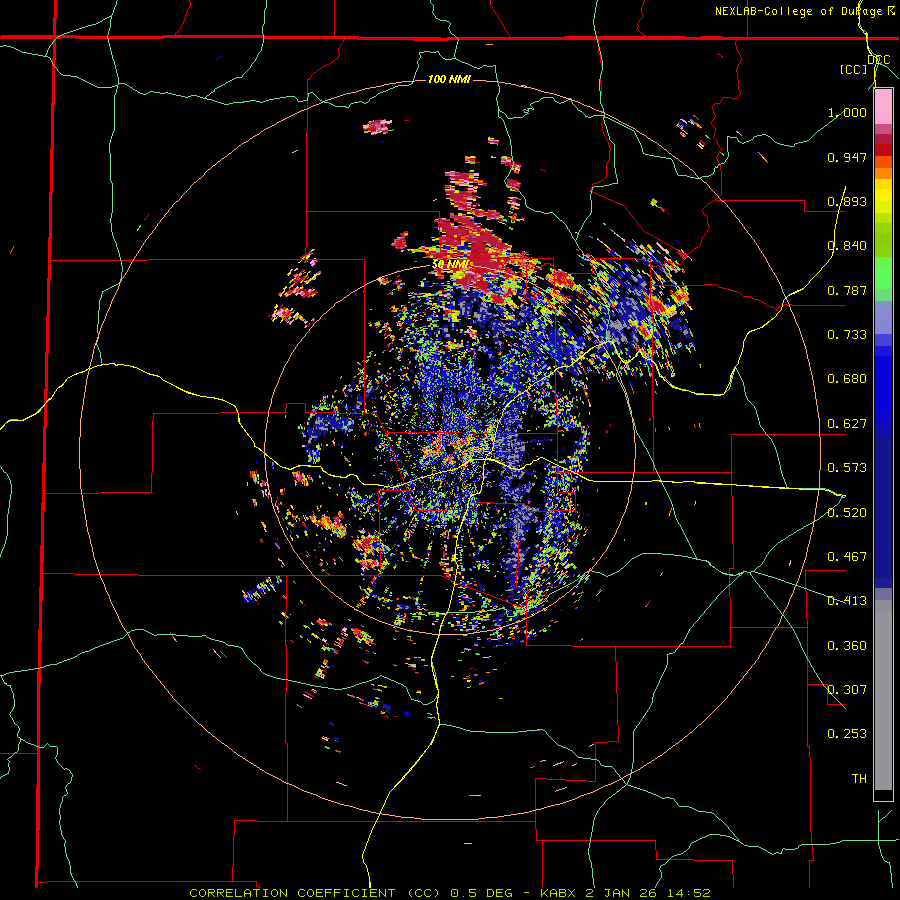The height and width of the screenshot is (900, 900).
Task: Click the TH label on the color scale
Action: [x=859, y=779]
